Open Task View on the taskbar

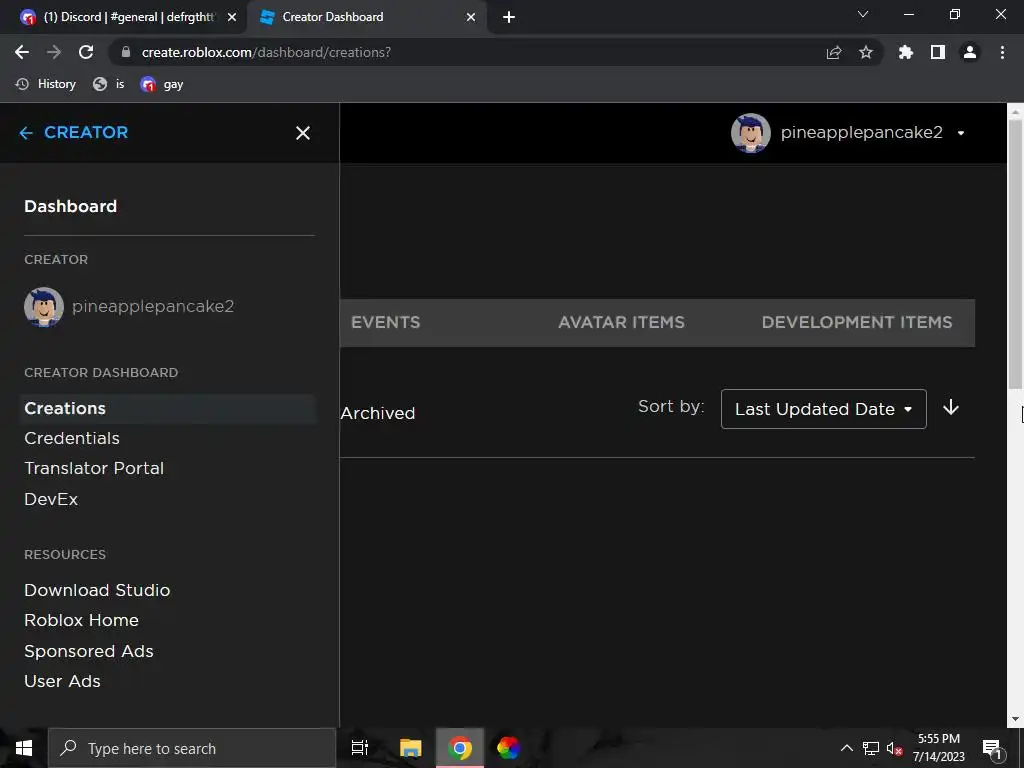coord(360,748)
